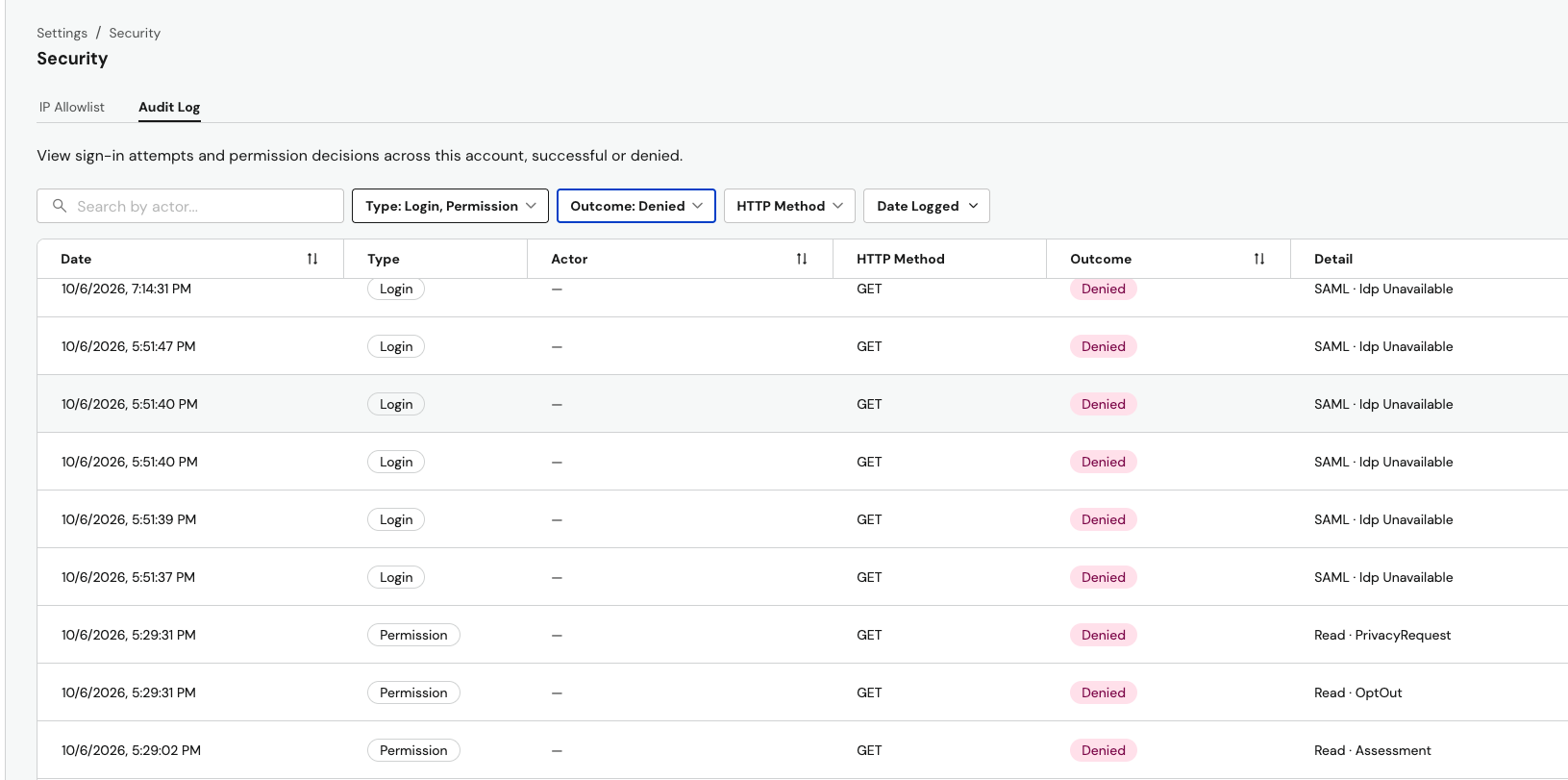Click Read · PrivacyRequest detail
The width and height of the screenshot is (1568, 780).
pos(1382,635)
